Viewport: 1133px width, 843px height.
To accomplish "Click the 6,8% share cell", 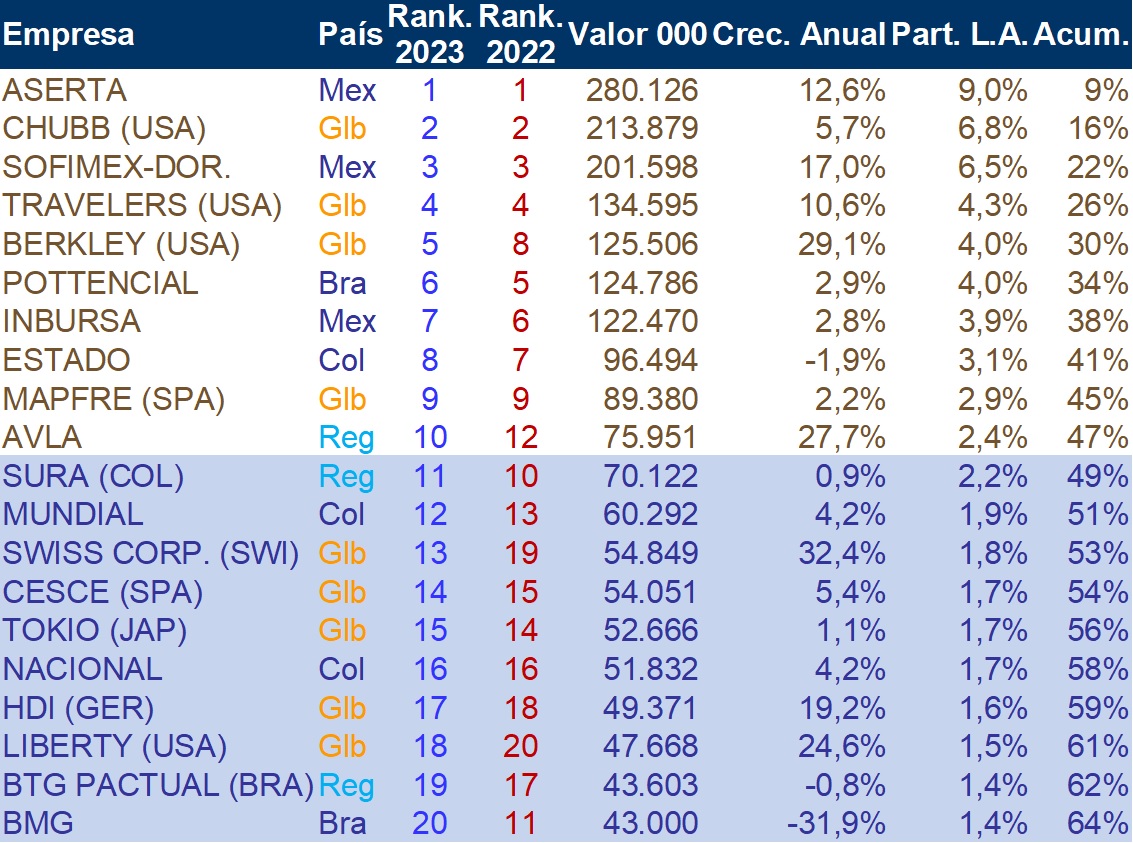I will 993,129.
